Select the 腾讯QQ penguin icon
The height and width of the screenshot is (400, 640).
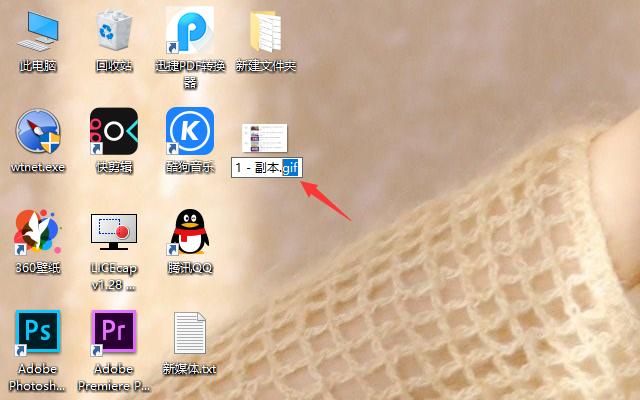190,232
